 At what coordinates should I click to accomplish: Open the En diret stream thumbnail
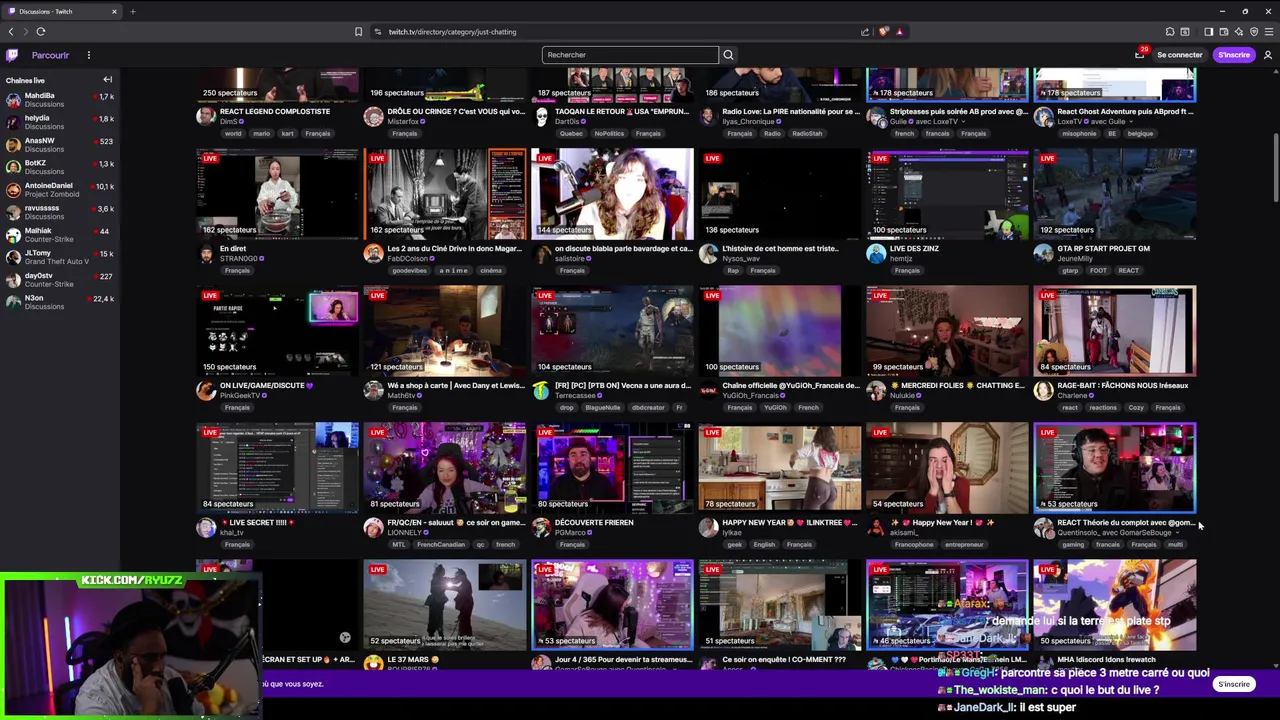pyautogui.click(x=278, y=194)
